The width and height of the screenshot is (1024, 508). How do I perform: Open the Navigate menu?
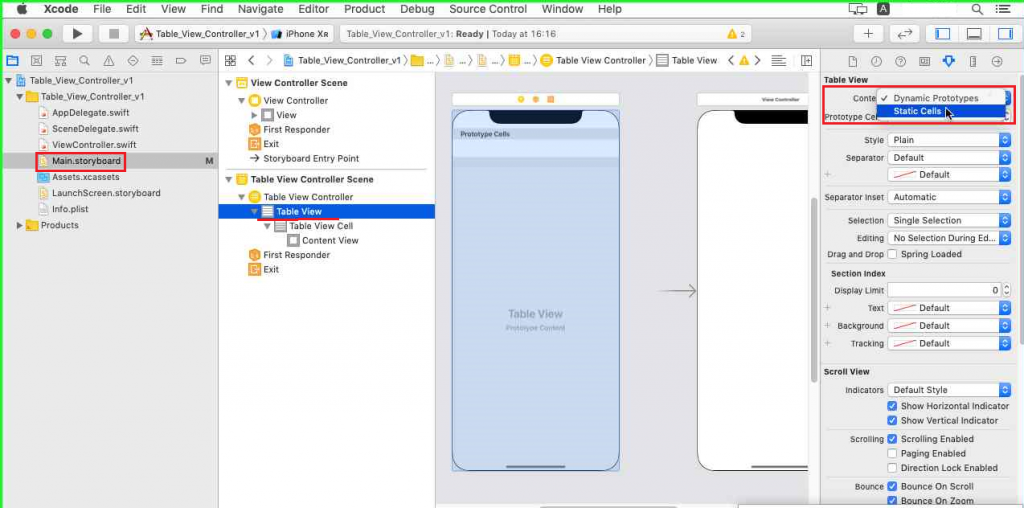click(x=261, y=9)
